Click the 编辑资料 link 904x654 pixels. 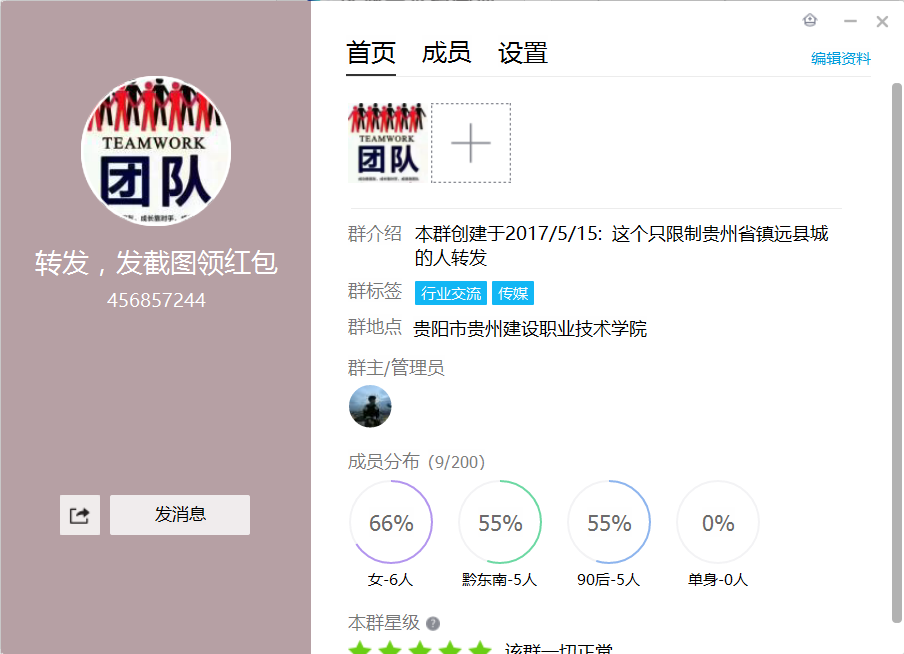click(840, 59)
